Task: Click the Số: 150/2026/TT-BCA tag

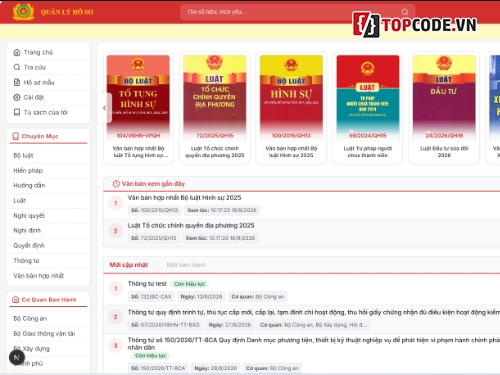Action: pyautogui.click(x=158, y=368)
